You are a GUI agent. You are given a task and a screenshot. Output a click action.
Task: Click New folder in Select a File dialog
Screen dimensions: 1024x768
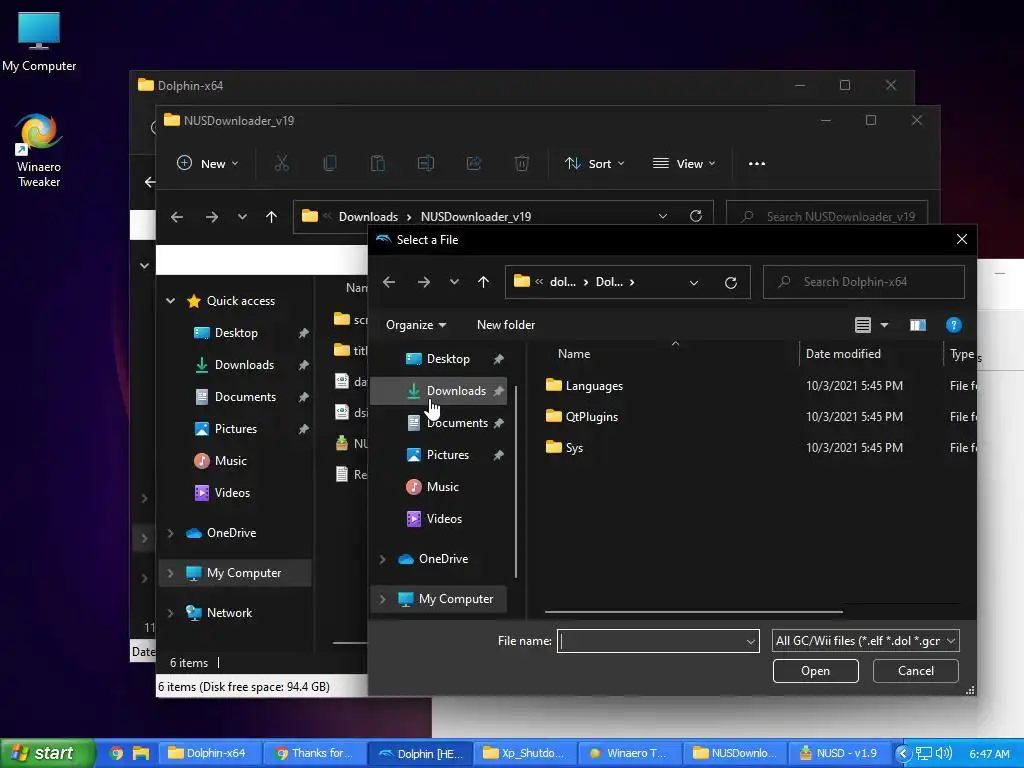pyautogui.click(x=506, y=325)
